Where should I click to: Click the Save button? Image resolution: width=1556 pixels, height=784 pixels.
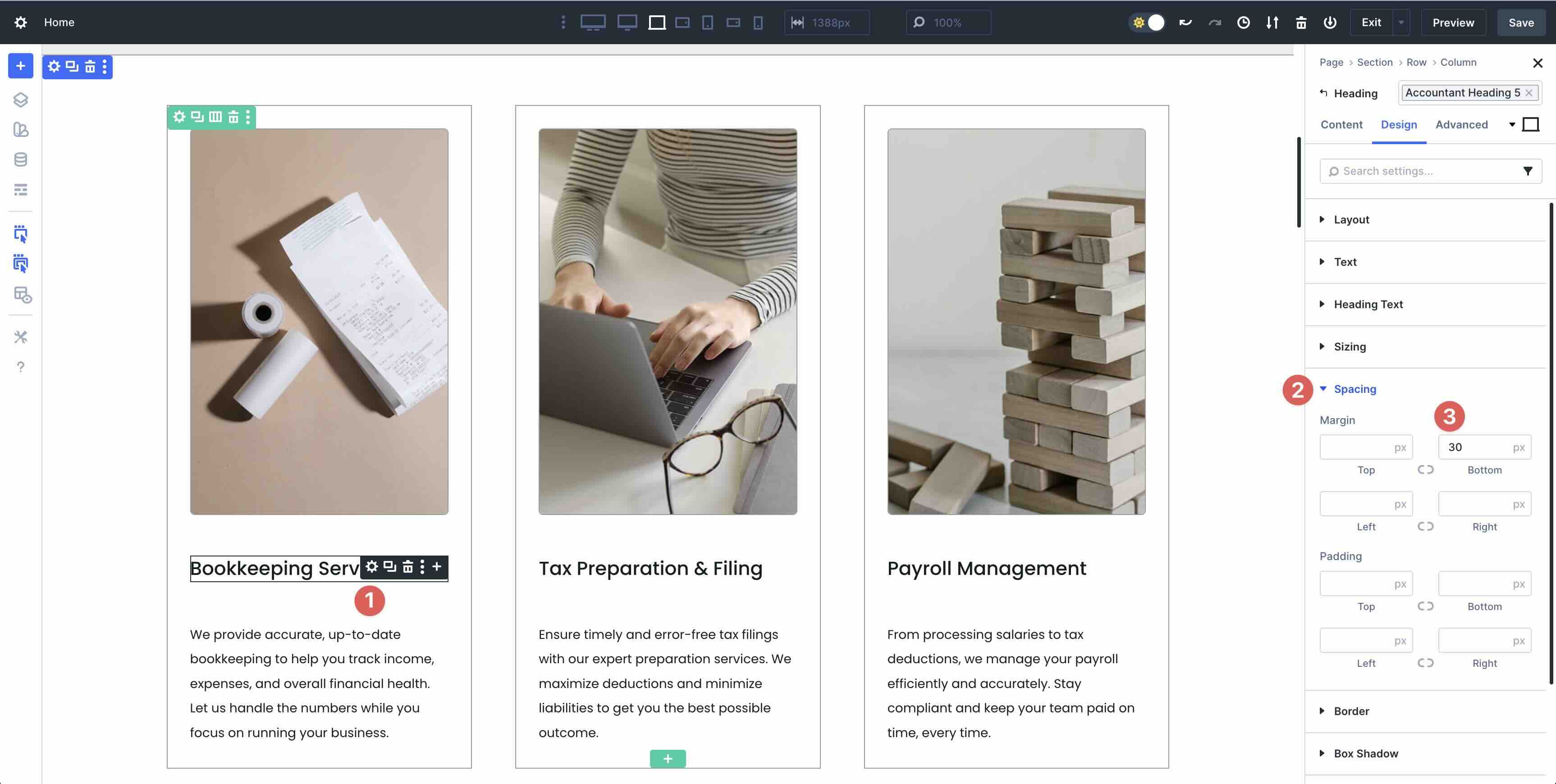[1520, 23]
